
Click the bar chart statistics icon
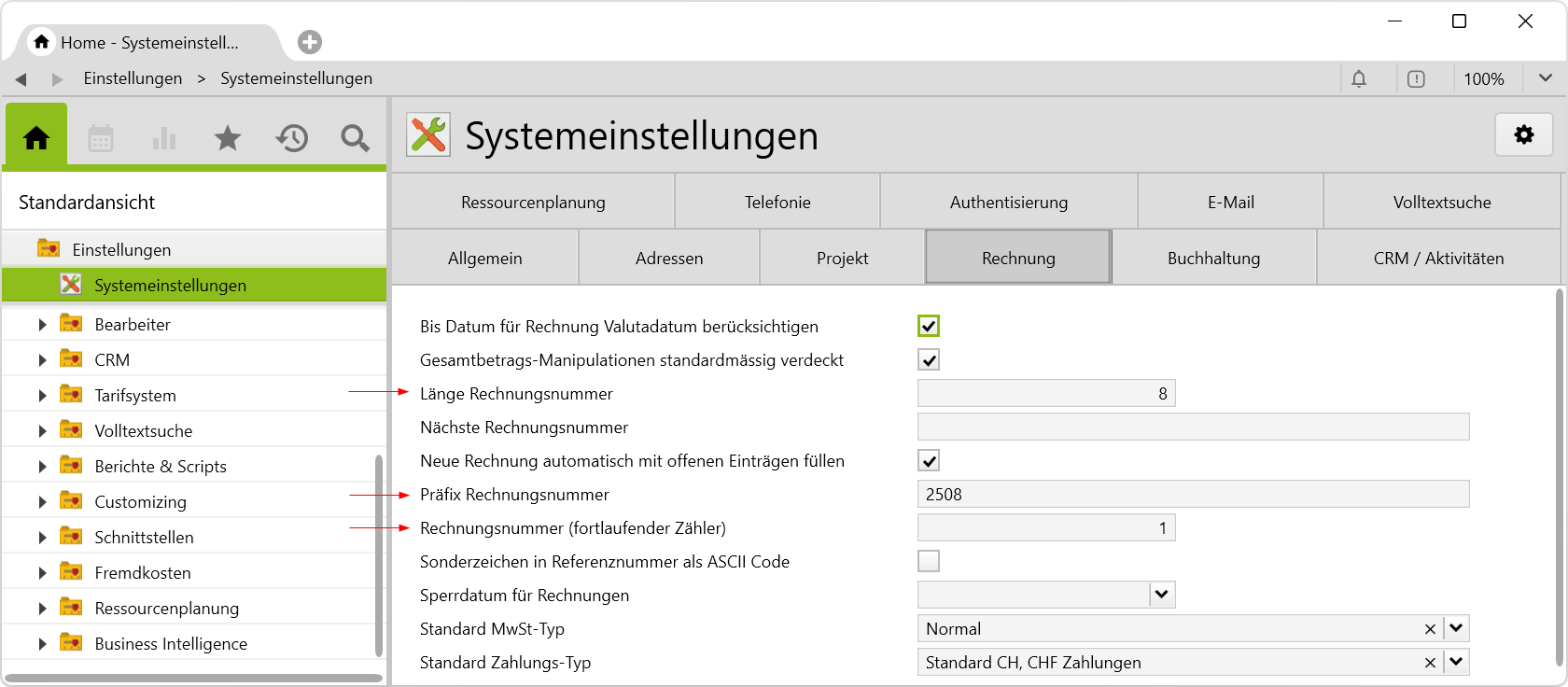(x=164, y=139)
